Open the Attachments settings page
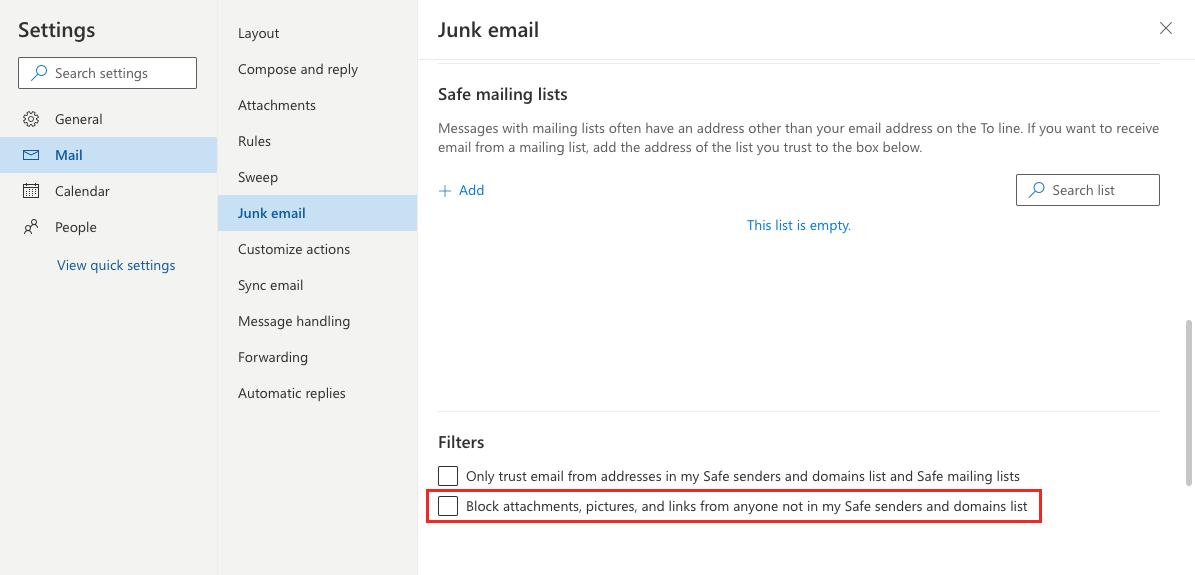This screenshot has height=575, width=1195. tap(277, 105)
